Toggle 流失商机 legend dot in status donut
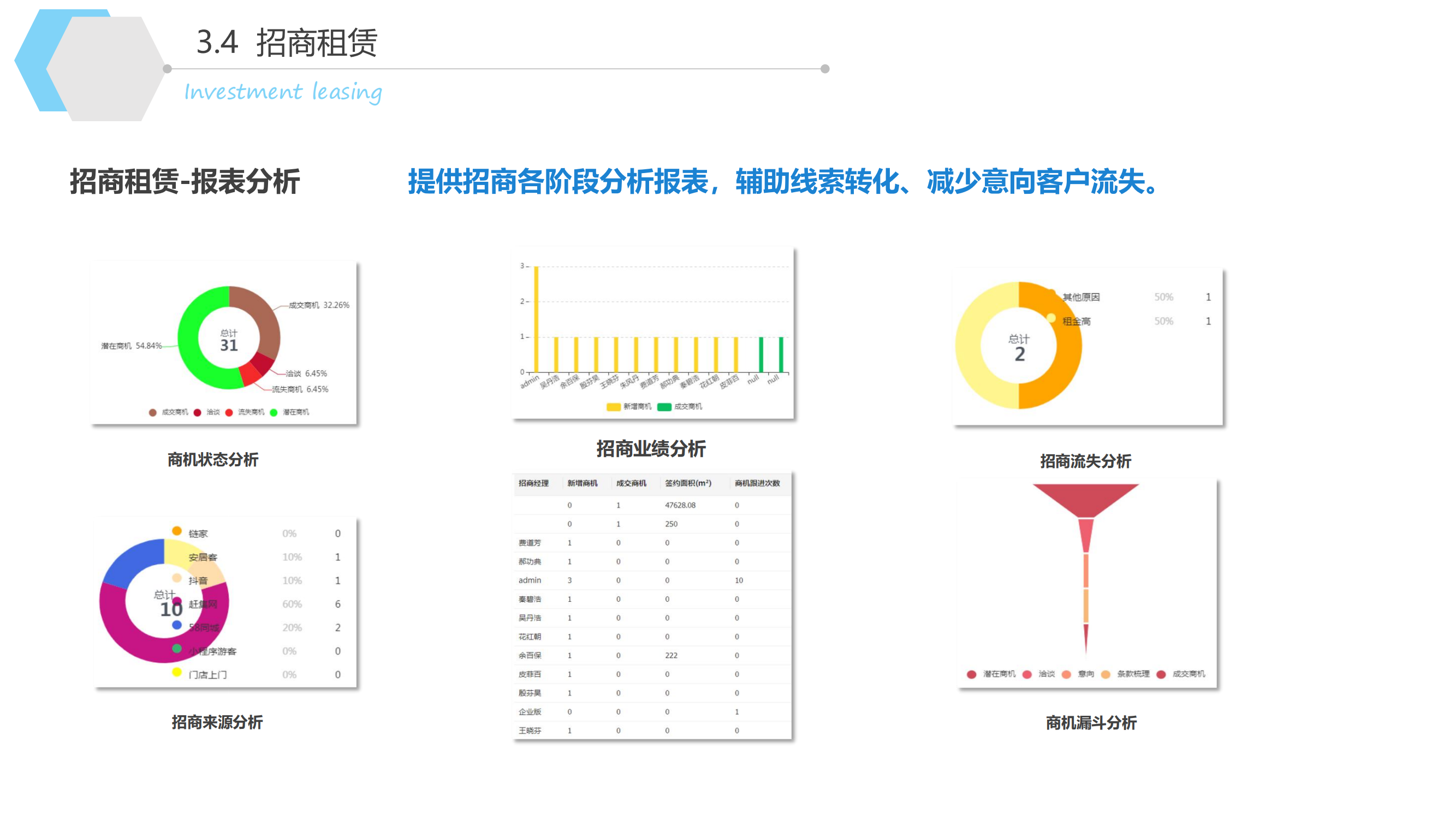This screenshot has height=819, width=1456. coord(229,413)
